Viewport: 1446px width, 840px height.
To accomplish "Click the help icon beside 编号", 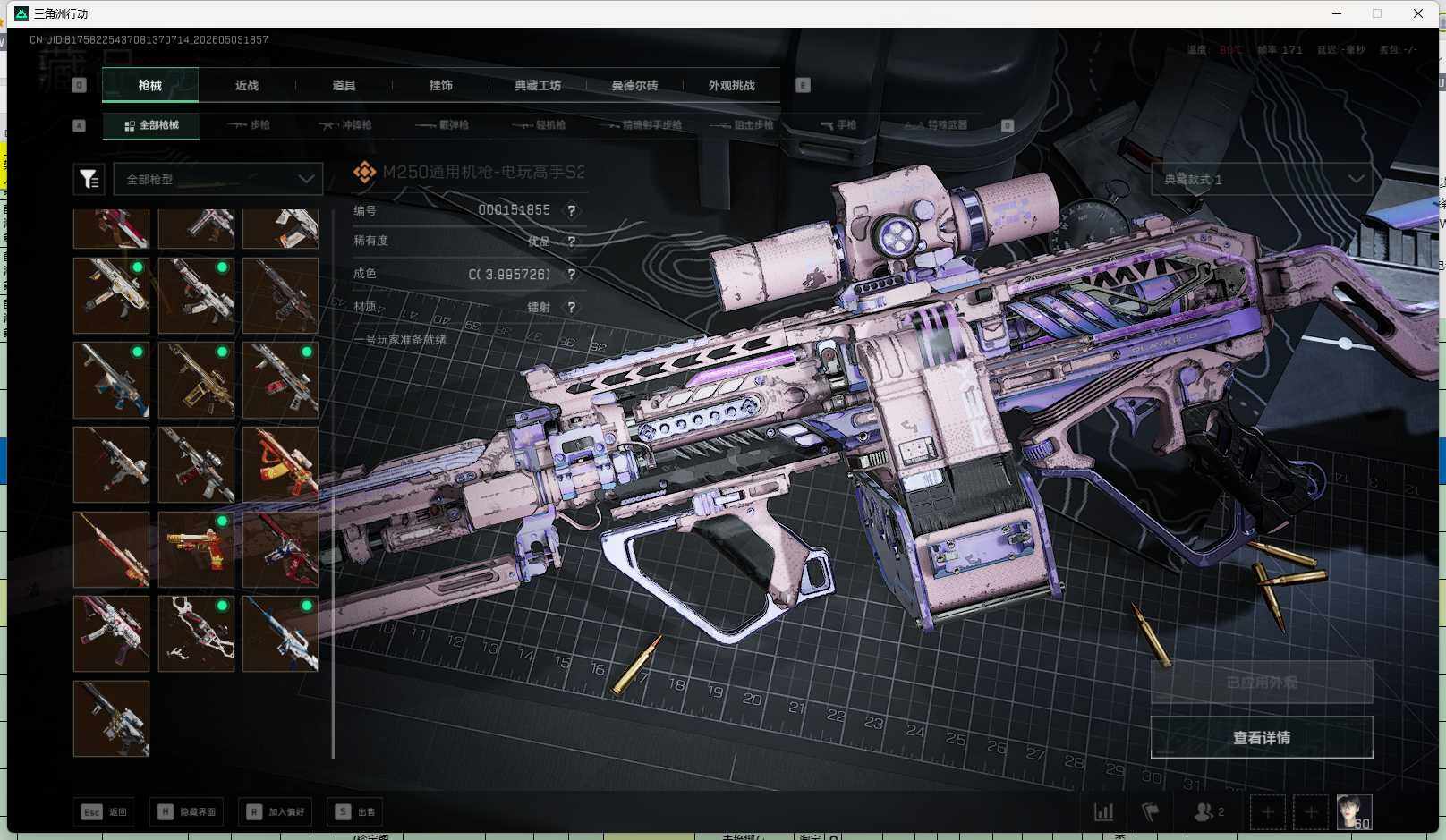I will coord(571,210).
